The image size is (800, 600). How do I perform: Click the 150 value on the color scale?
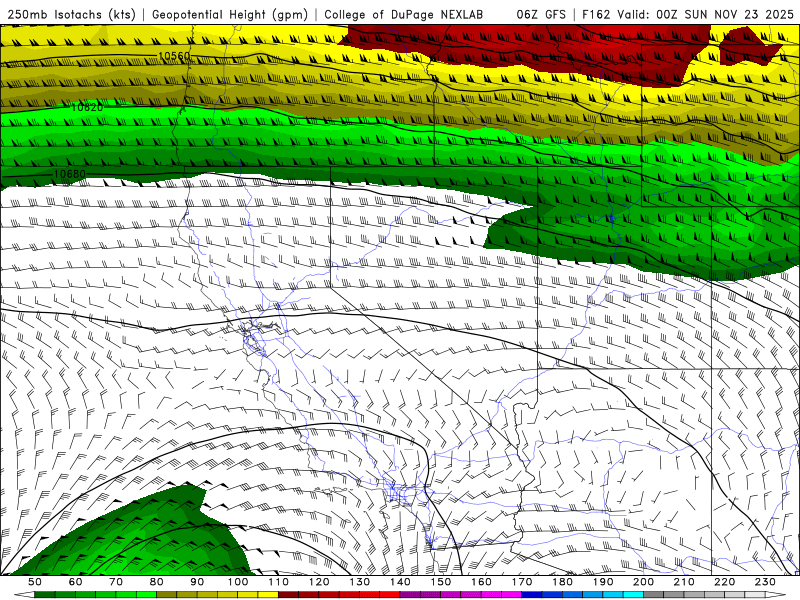pyautogui.click(x=440, y=582)
